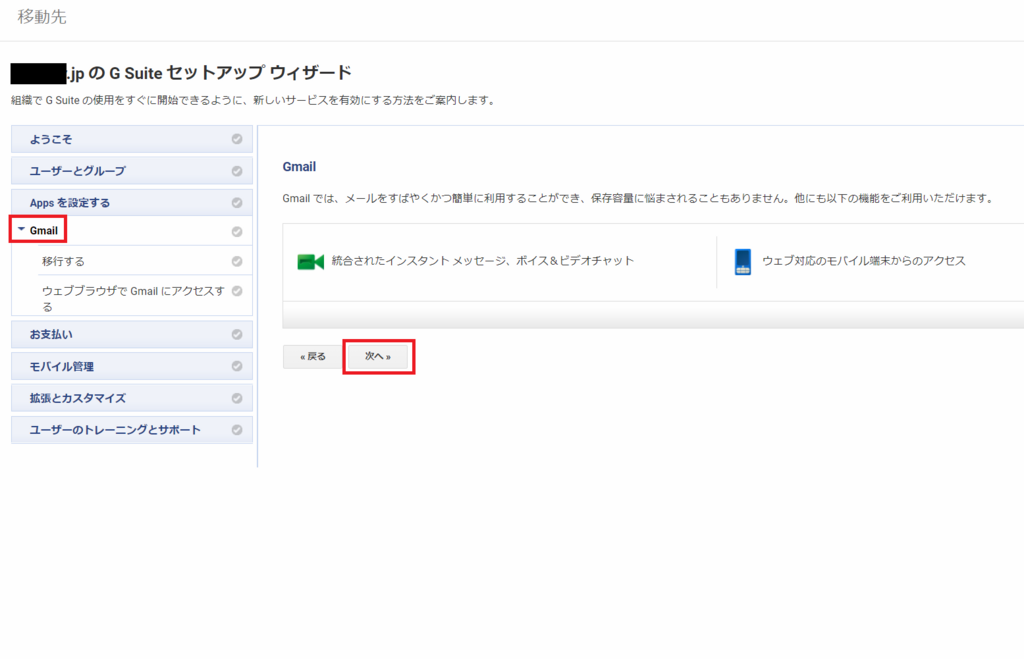Open the ようこそ section
1024x659 pixels.
(x=132, y=139)
